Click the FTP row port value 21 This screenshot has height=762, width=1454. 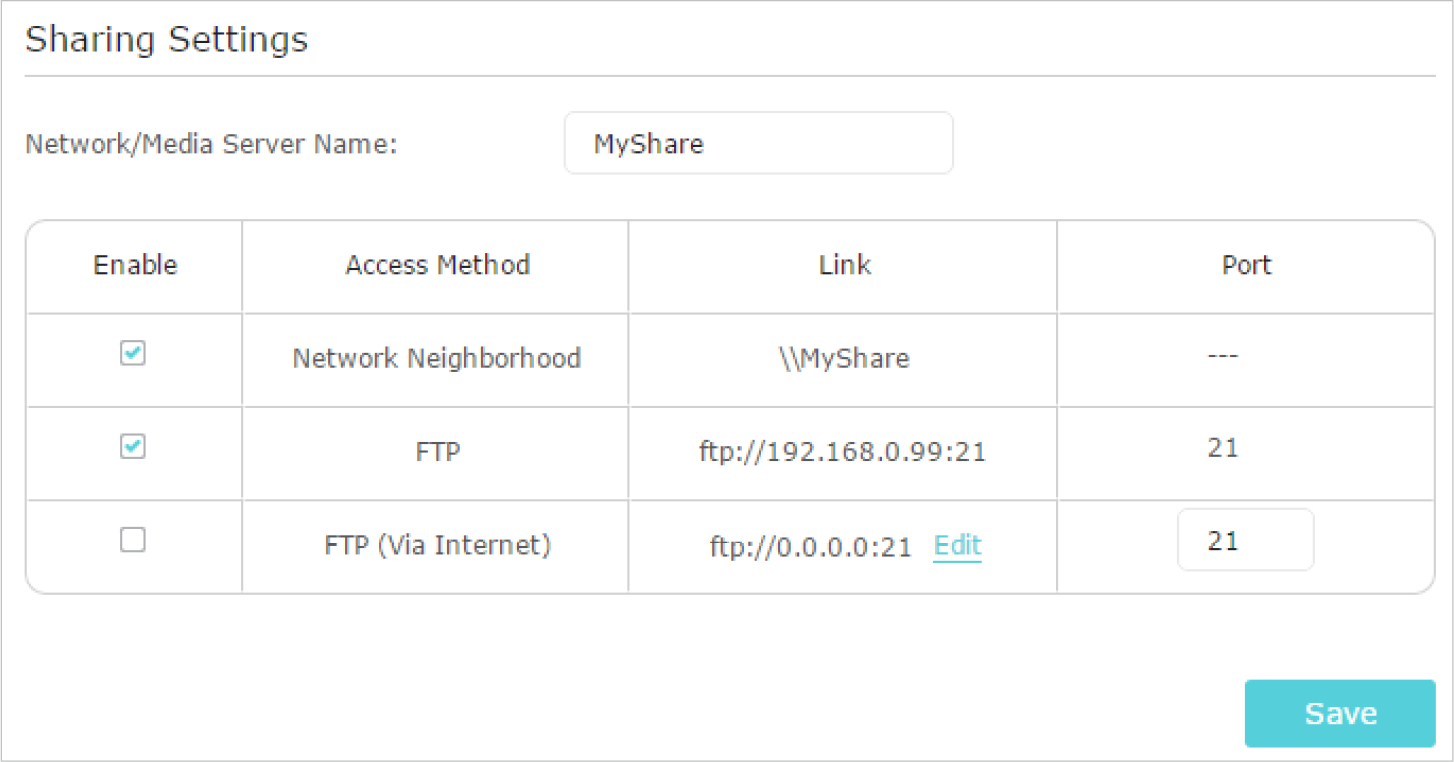(1223, 447)
